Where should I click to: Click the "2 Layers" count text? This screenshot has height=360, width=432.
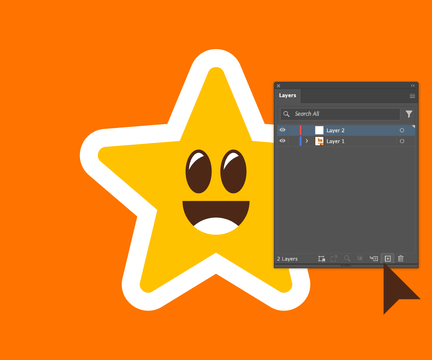[x=287, y=259]
